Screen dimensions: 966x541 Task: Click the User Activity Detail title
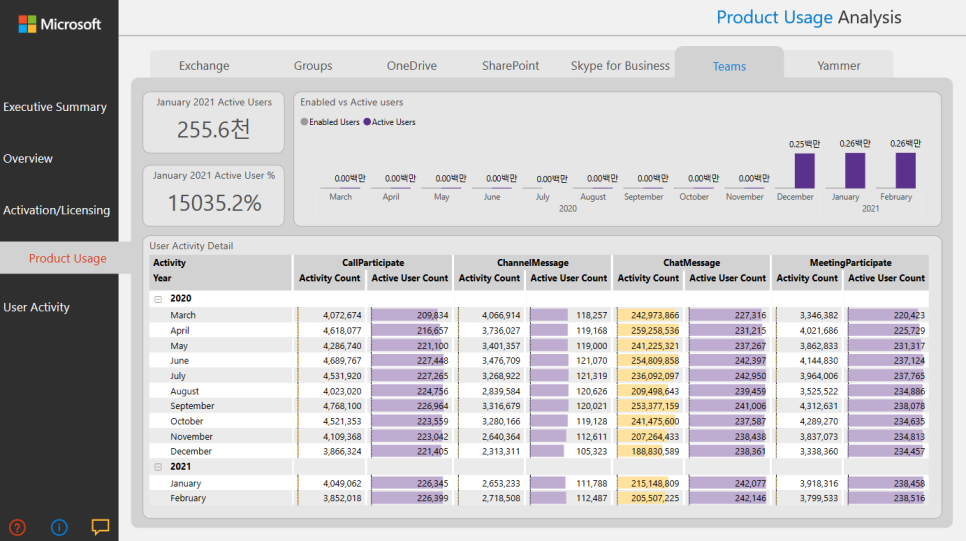point(191,245)
